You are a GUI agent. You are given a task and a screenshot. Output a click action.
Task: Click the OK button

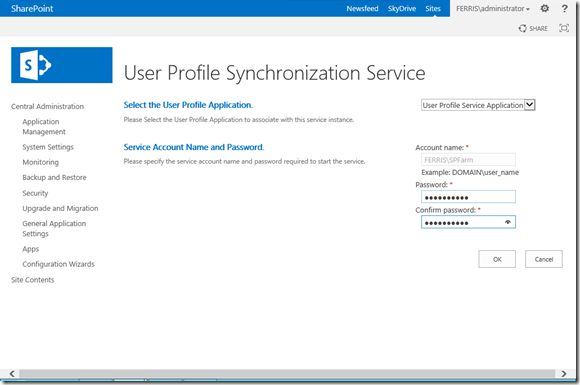[497, 259]
